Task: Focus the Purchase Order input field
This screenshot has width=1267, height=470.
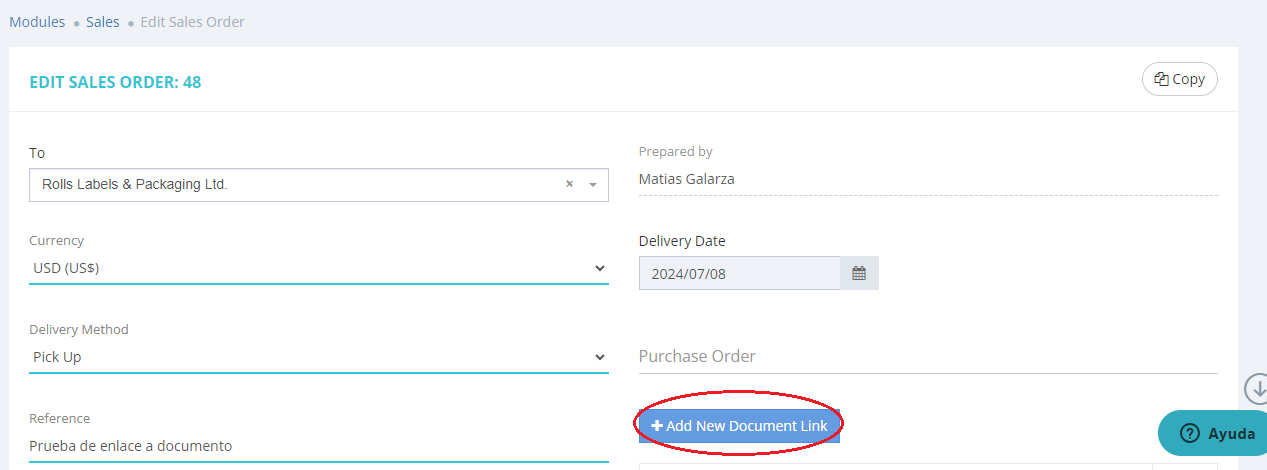Action: 927,357
